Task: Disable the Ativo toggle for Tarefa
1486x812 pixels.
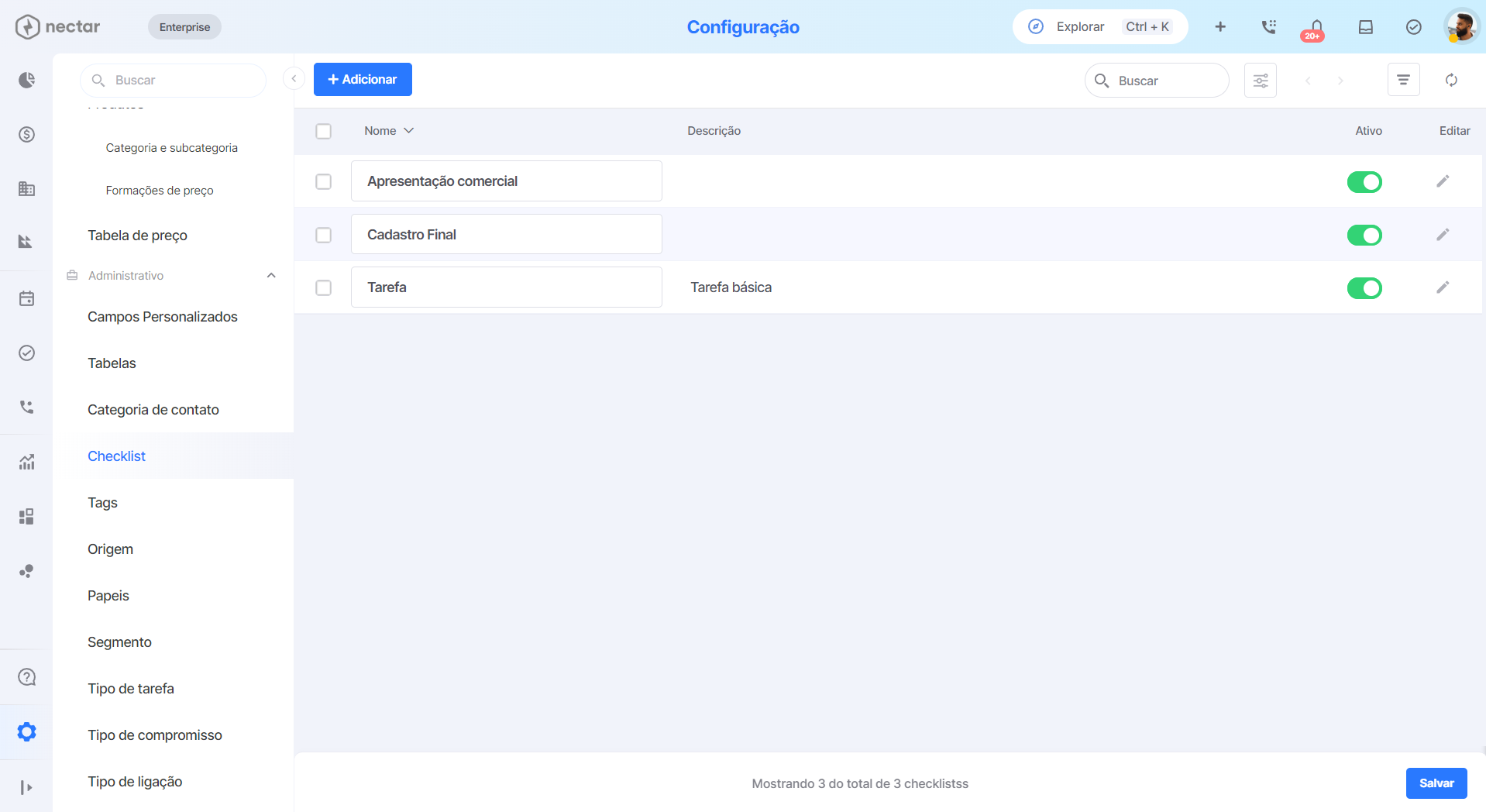Action: coord(1364,287)
